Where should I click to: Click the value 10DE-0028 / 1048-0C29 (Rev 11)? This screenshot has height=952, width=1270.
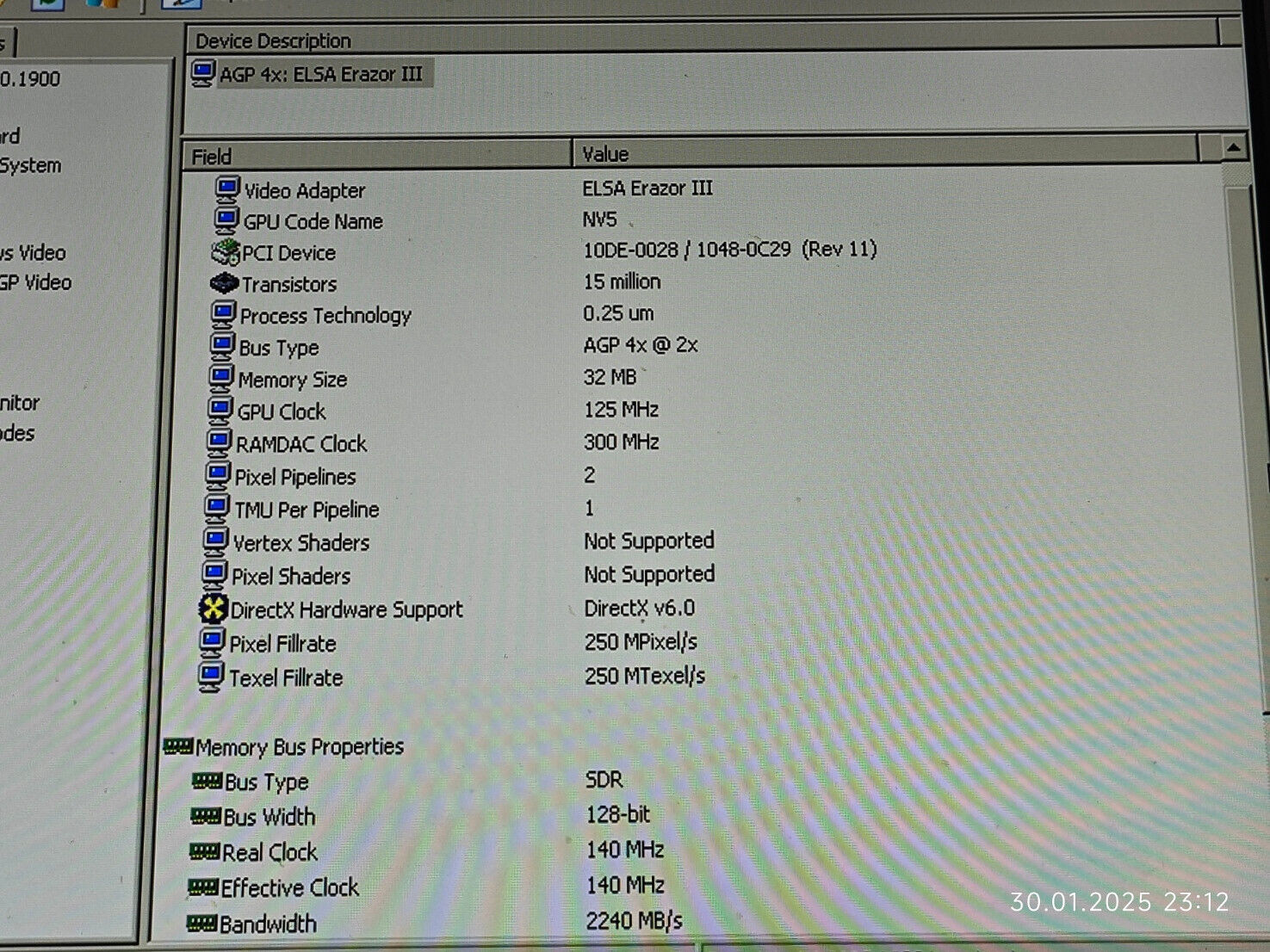click(x=730, y=250)
